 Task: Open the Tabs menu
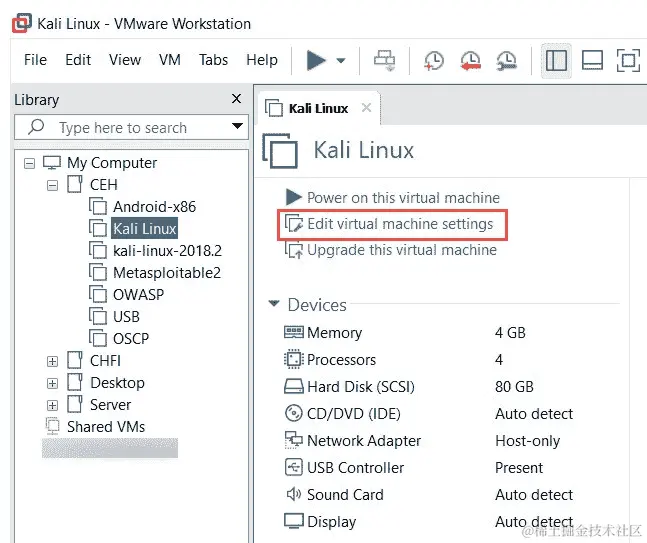pyautogui.click(x=213, y=60)
